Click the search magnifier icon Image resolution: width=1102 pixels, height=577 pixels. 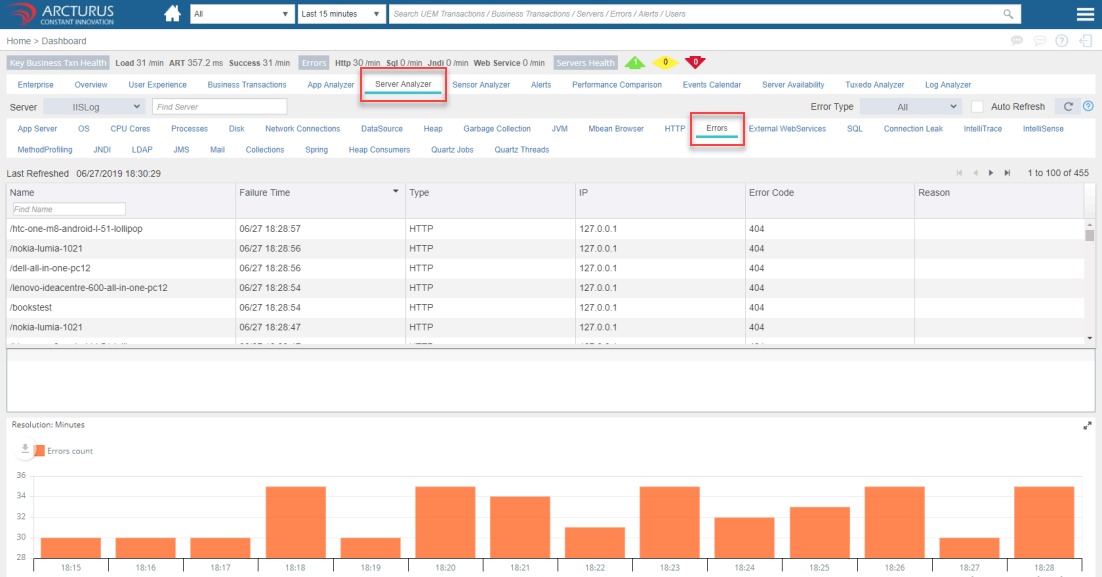tap(1008, 15)
